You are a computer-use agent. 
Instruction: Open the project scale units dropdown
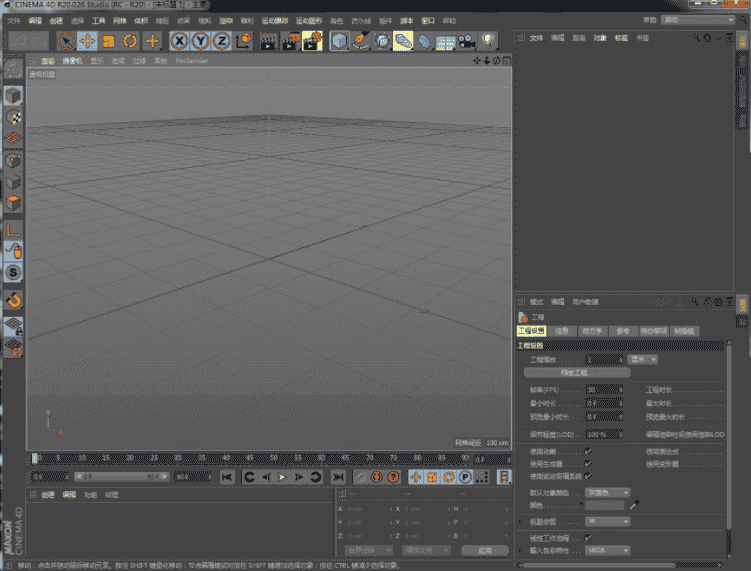coord(642,359)
